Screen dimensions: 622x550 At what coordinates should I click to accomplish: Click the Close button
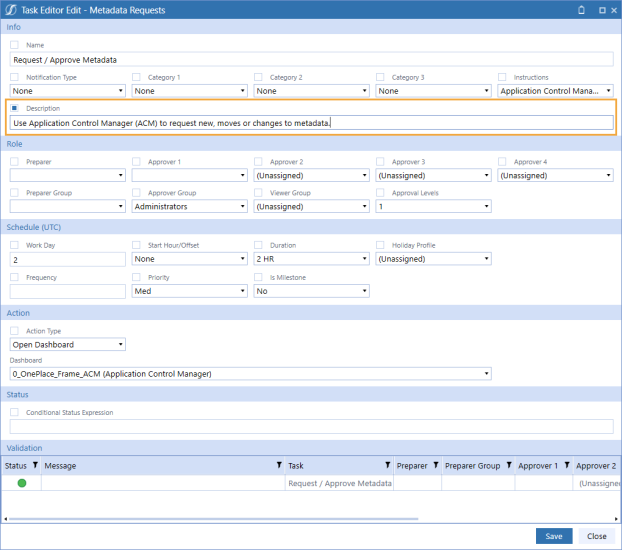tap(597, 536)
